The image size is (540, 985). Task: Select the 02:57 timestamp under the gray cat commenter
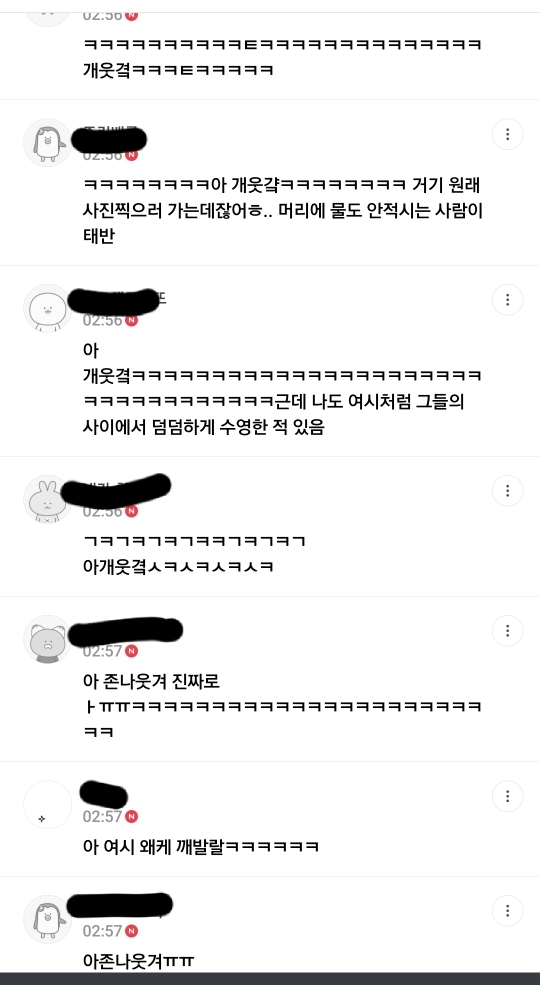click(102, 651)
